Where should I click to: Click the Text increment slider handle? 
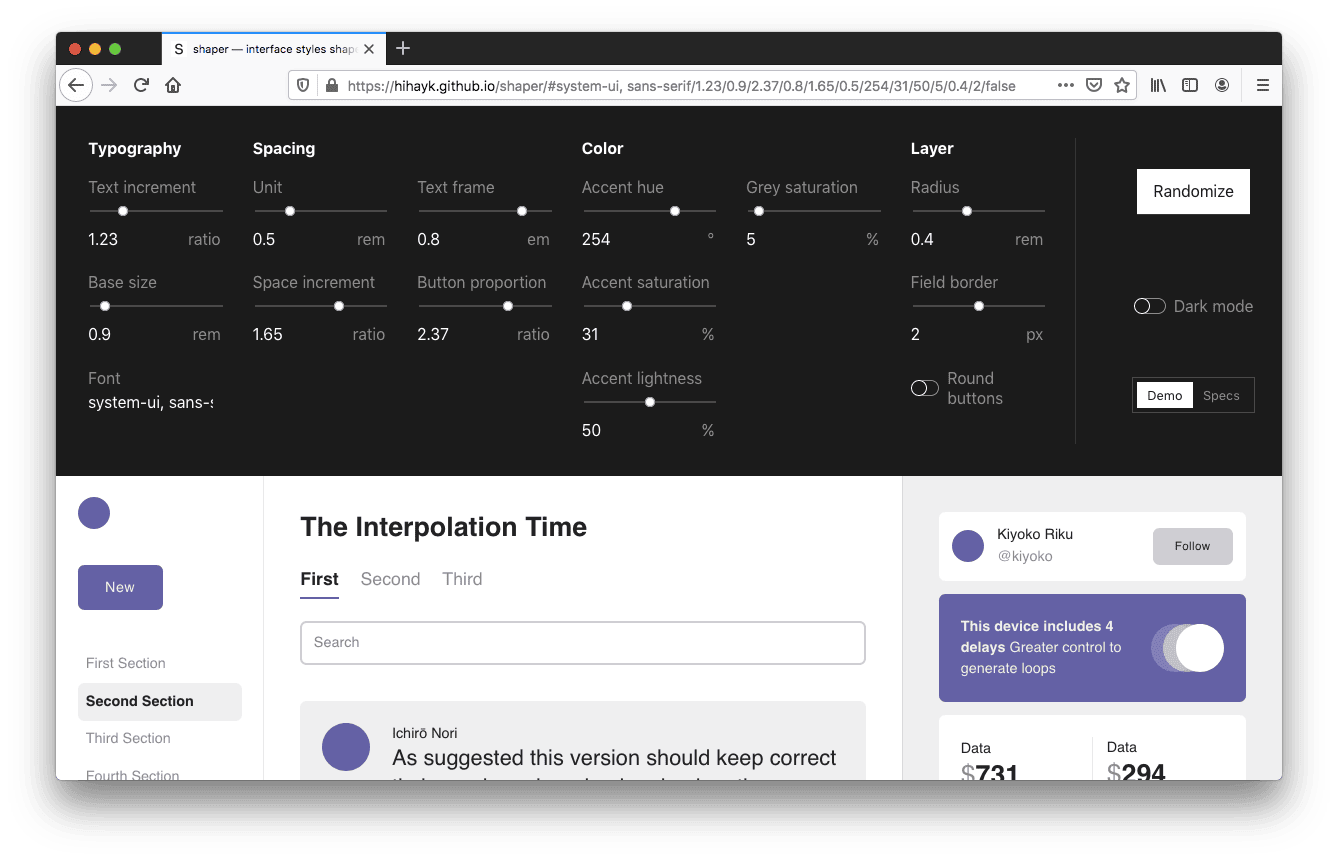pos(123,211)
